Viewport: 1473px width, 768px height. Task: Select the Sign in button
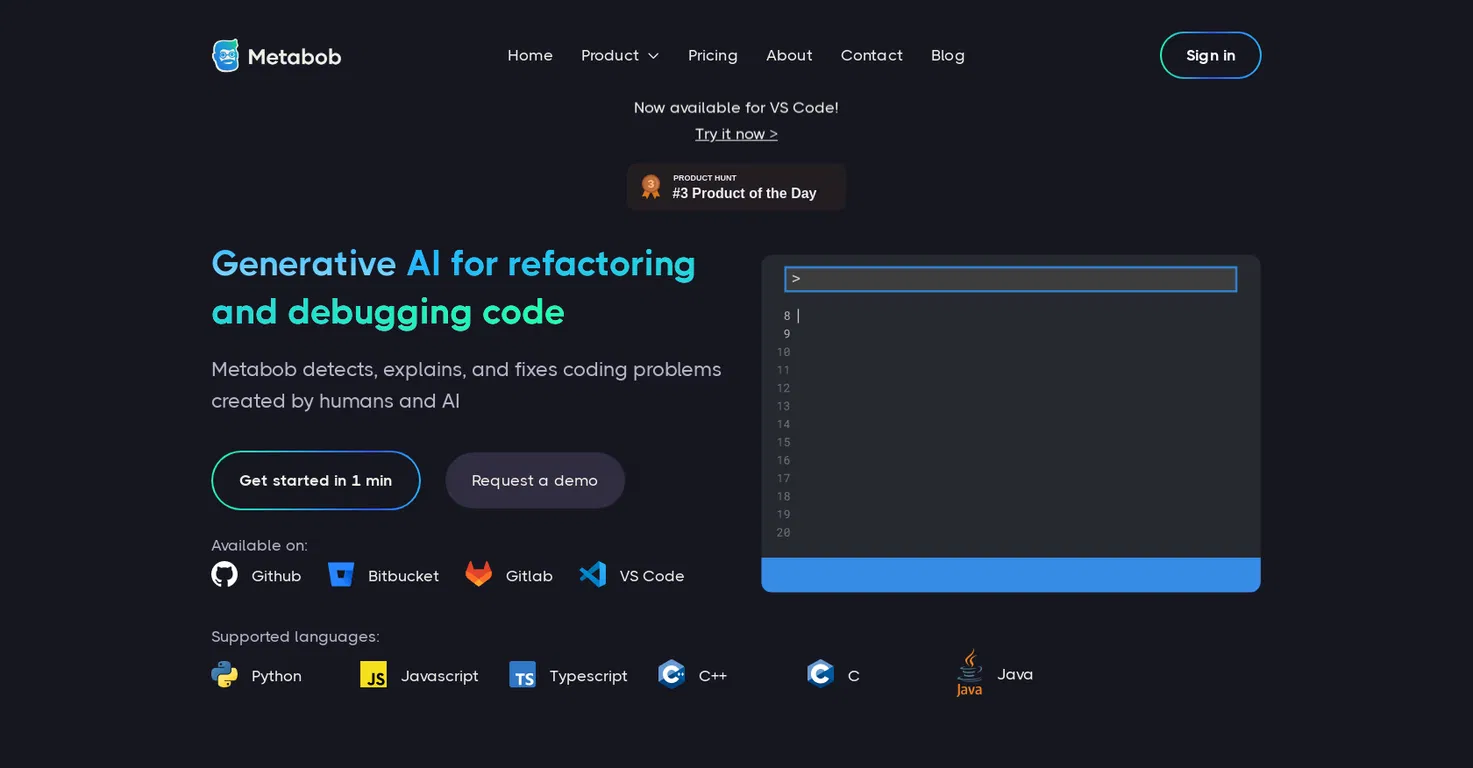pos(1210,55)
